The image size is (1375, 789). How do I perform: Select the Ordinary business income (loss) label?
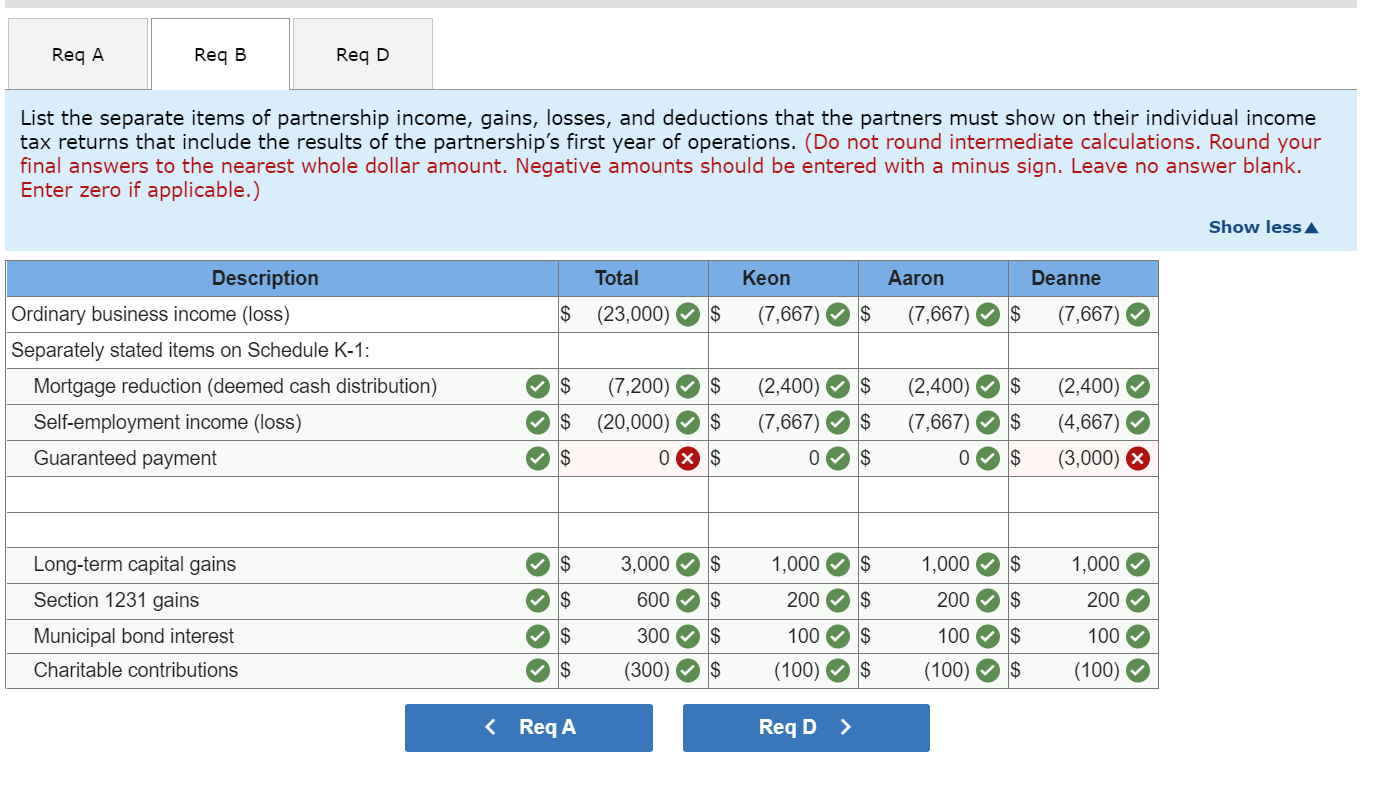(150, 315)
